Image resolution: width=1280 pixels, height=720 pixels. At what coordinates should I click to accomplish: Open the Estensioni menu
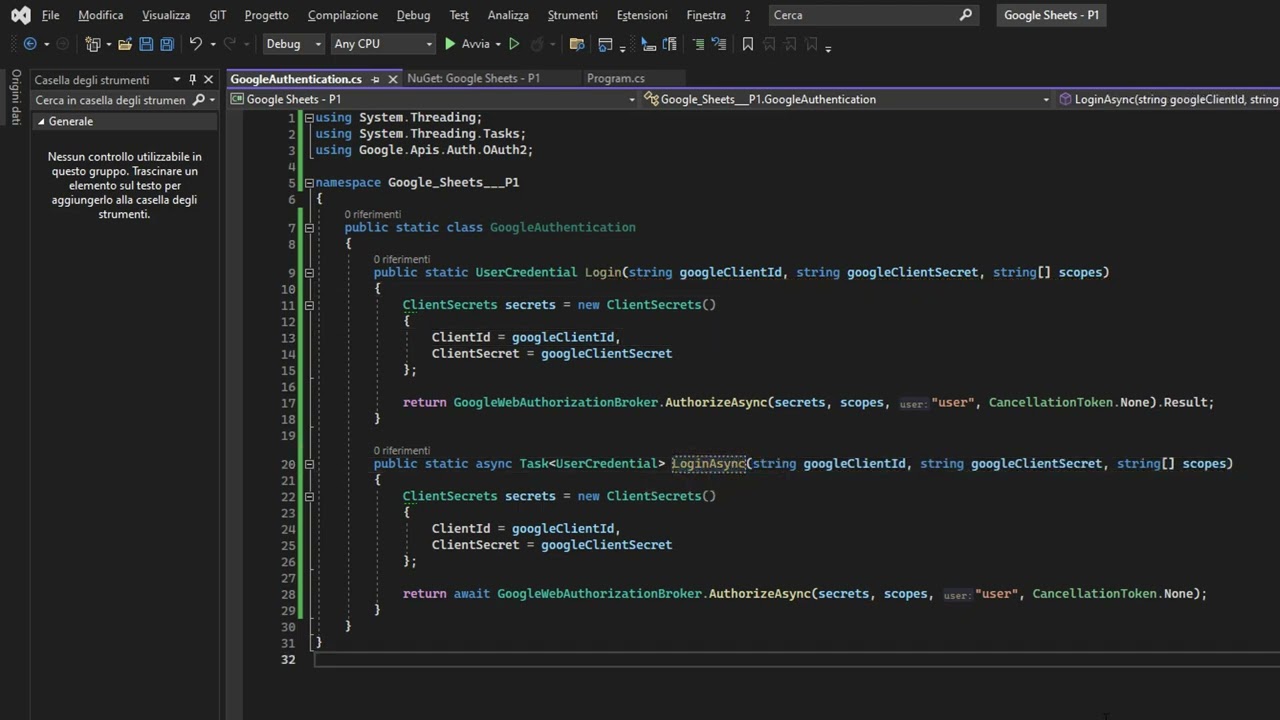pos(642,15)
